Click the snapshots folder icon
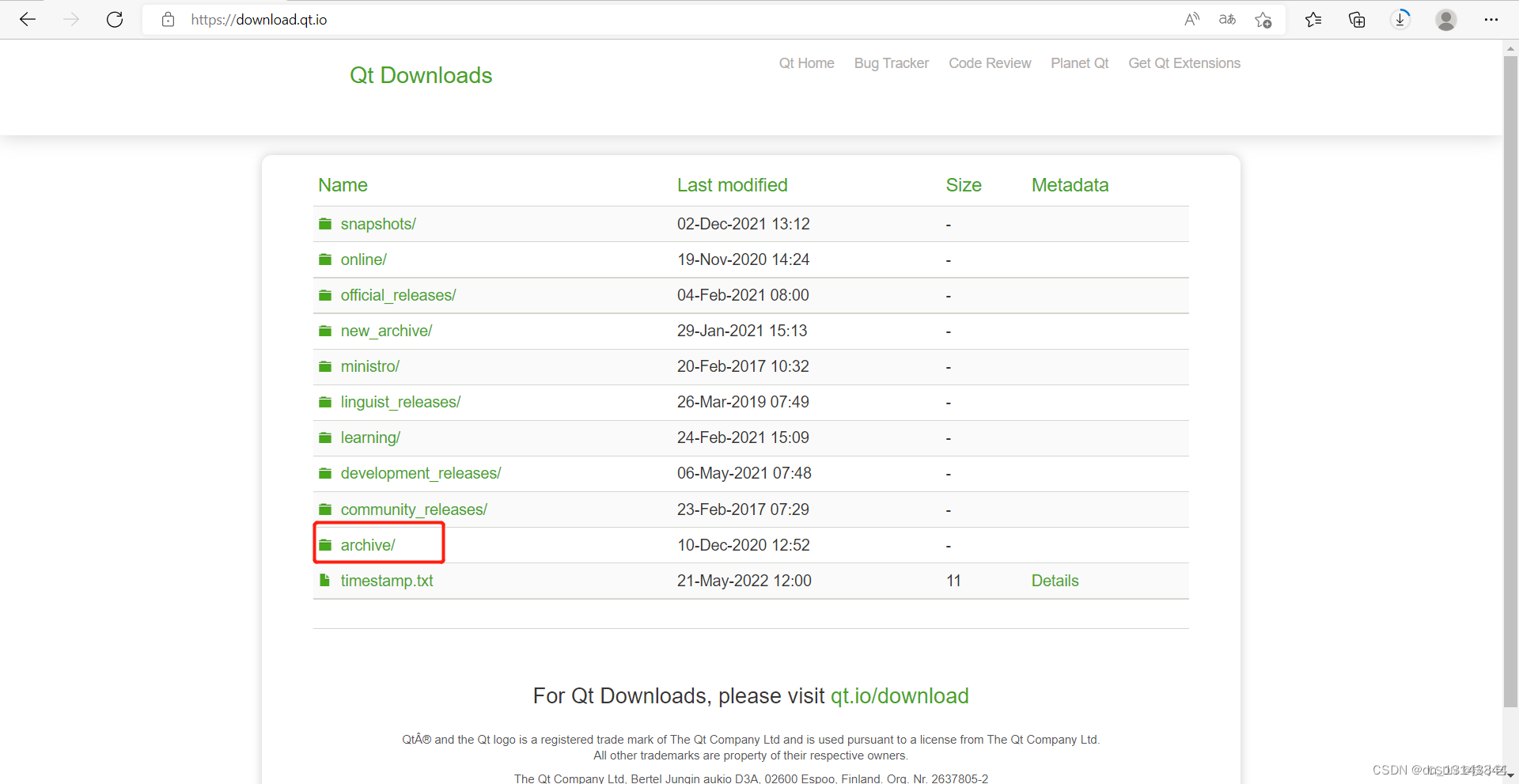The image size is (1519, 784). click(325, 224)
